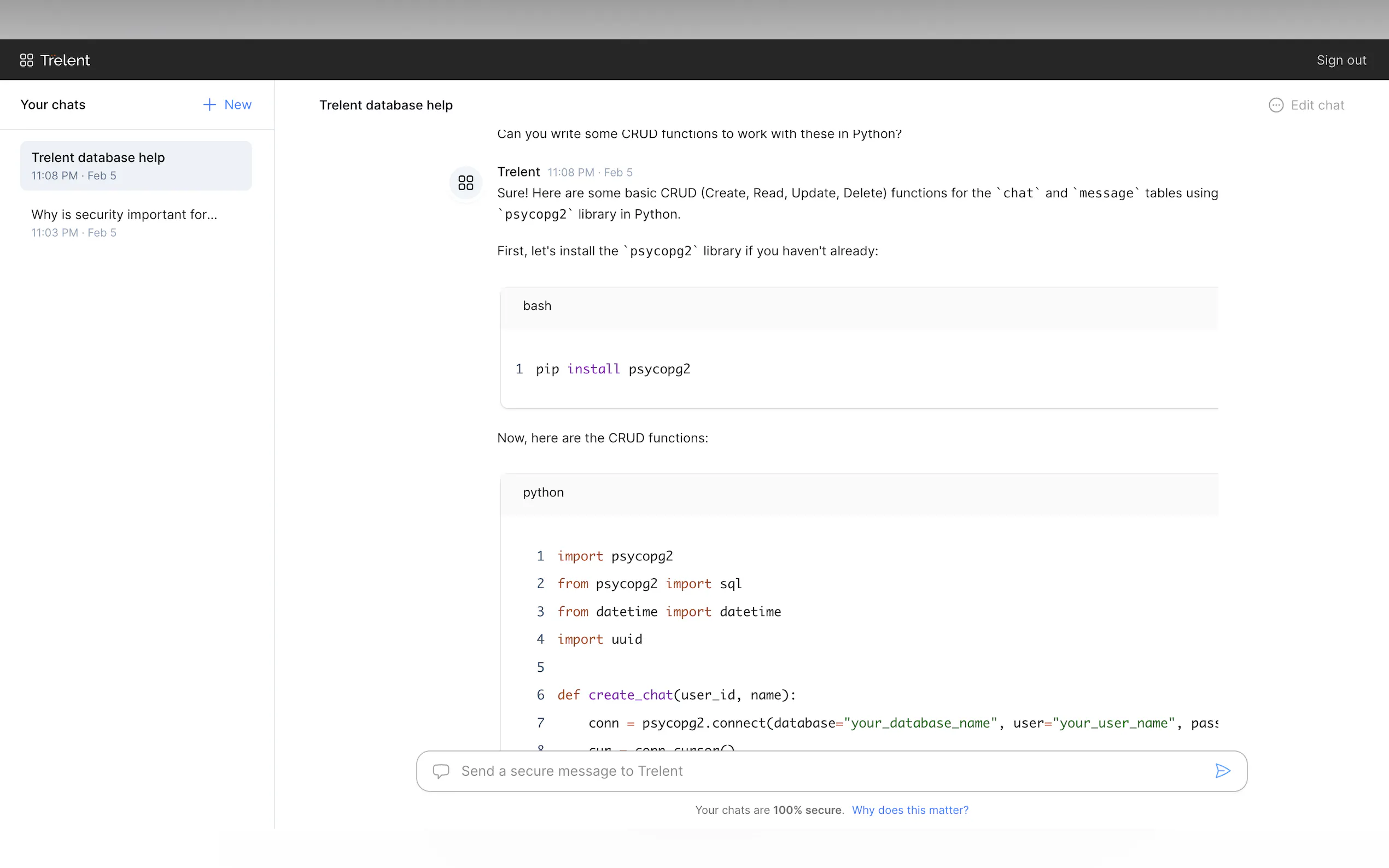
Task: Click the 'import psycopg2' code line
Action: (615, 556)
